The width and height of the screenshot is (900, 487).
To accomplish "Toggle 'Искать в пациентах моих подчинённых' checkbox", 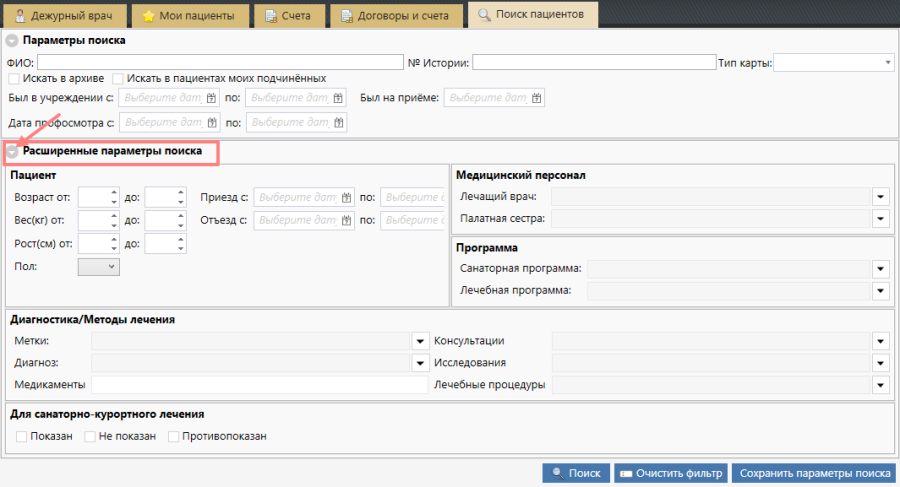I will 118,78.
